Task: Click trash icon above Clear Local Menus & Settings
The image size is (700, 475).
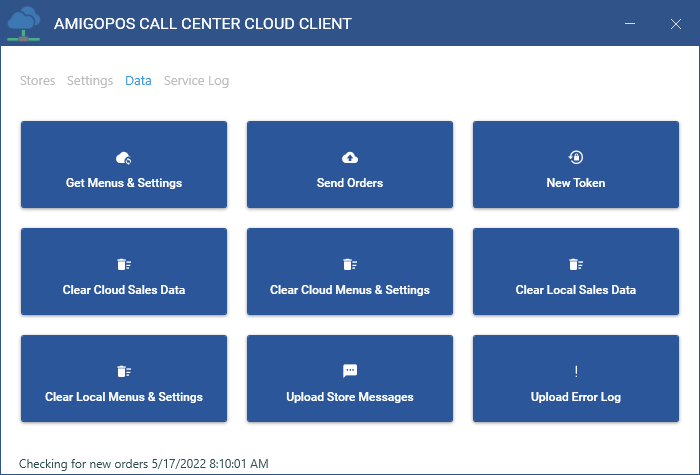Action: (124, 372)
